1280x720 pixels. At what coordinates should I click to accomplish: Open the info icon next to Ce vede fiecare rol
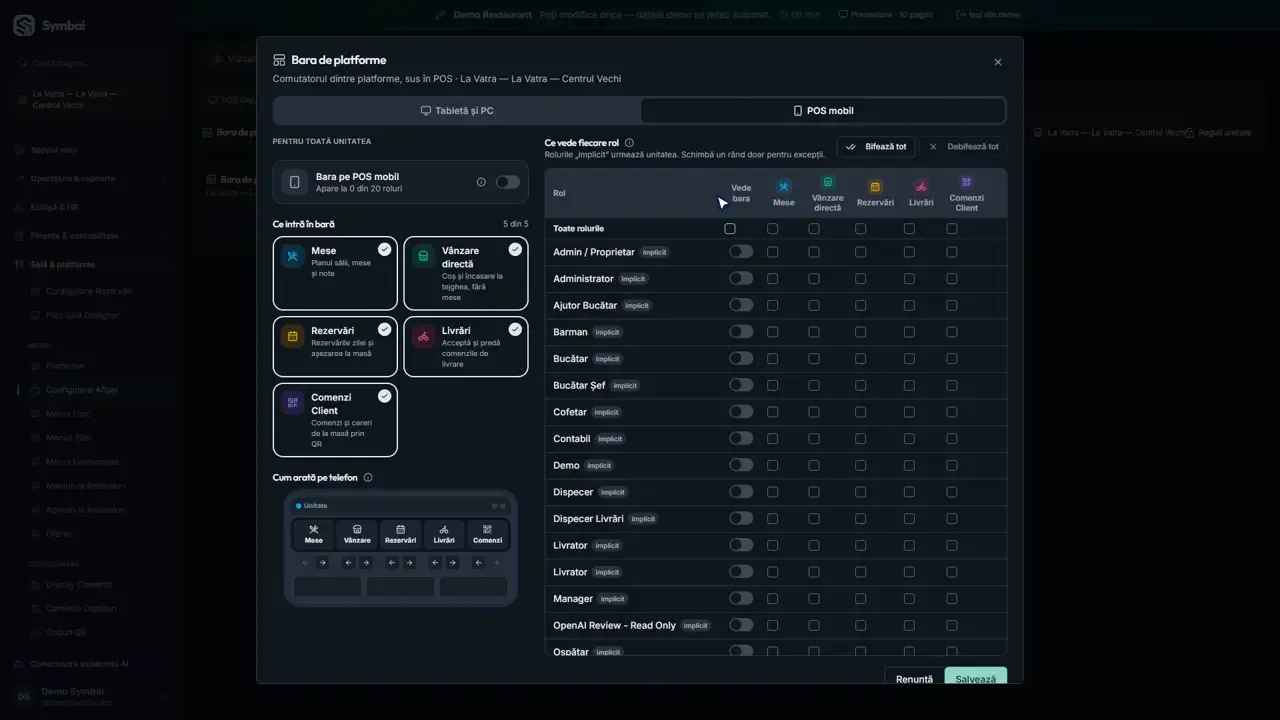click(x=629, y=143)
